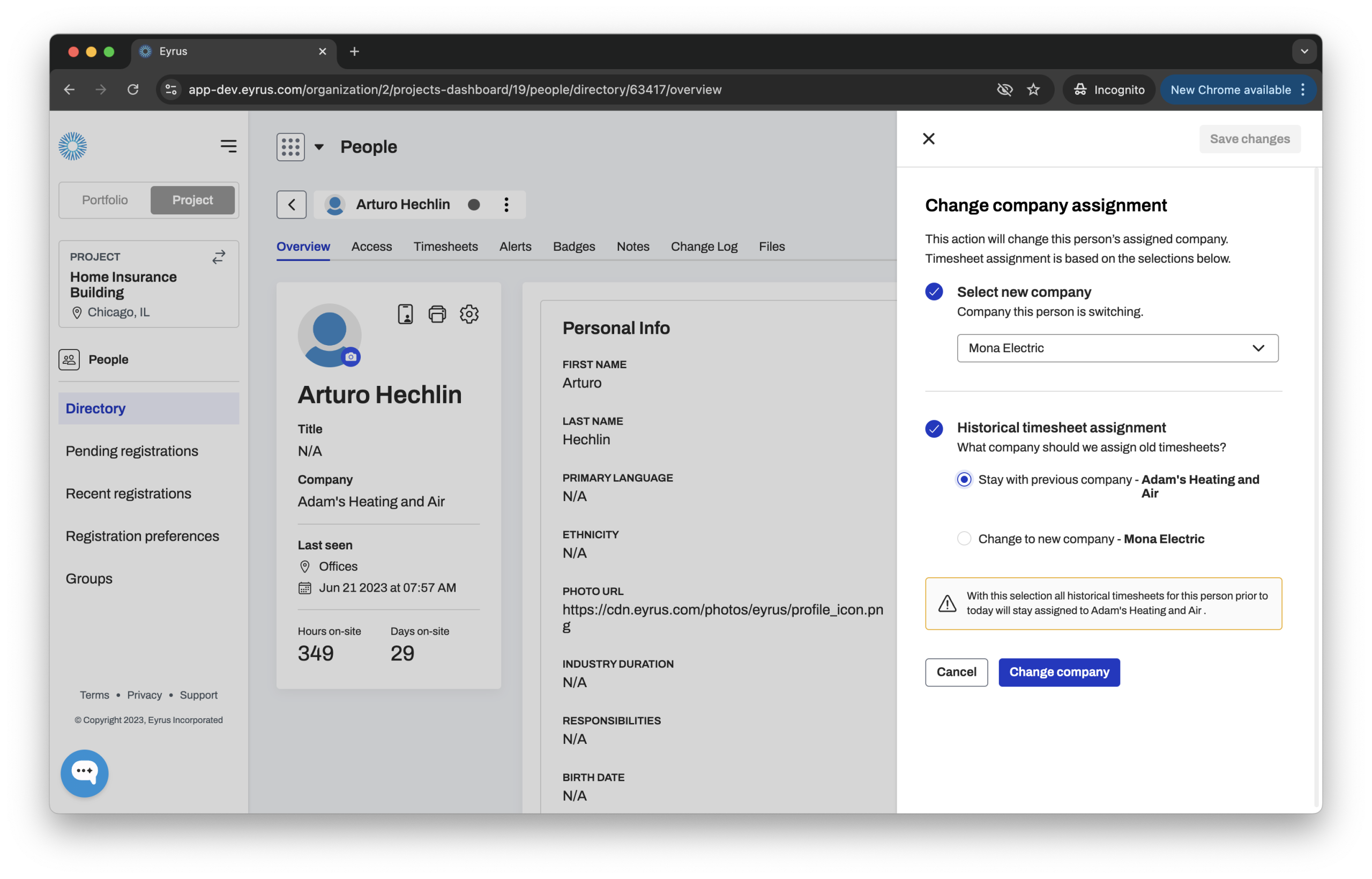1372x879 pixels.
Task: Click the site info icon in address bar
Action: click(170, 90)
